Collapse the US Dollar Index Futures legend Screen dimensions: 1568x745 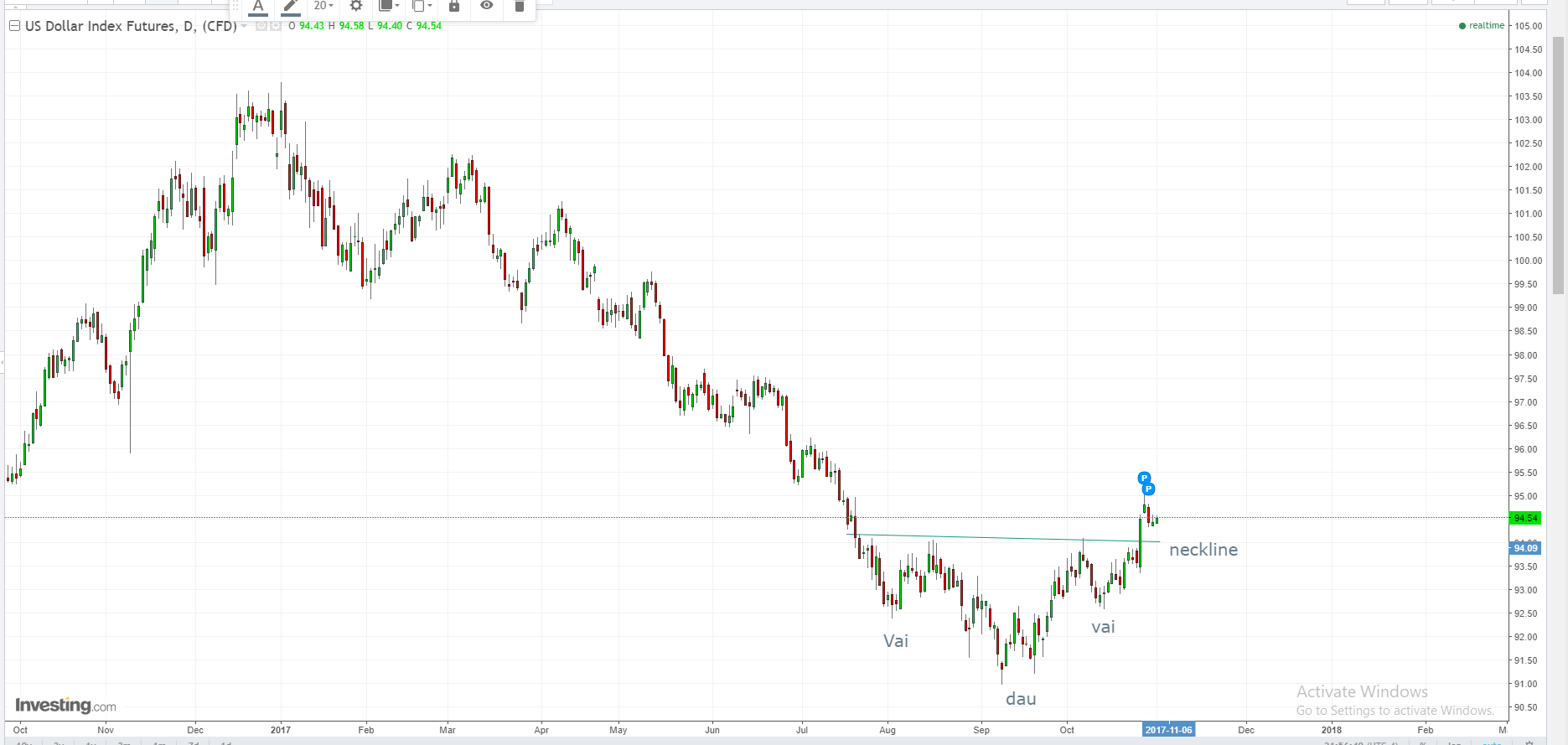[14, 26]
